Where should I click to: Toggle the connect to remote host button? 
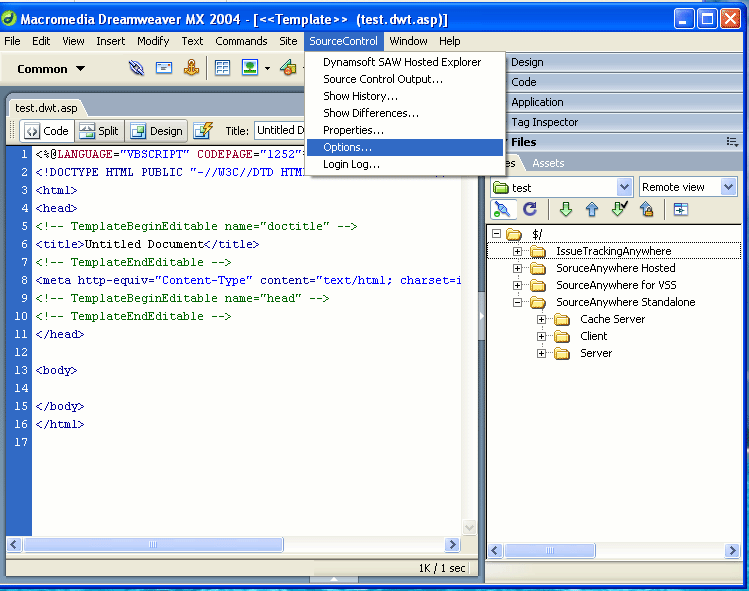point(503,209)
